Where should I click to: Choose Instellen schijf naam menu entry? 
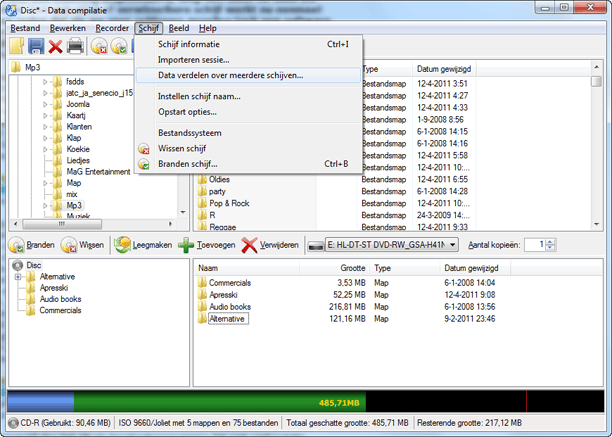tap(248, 96)
